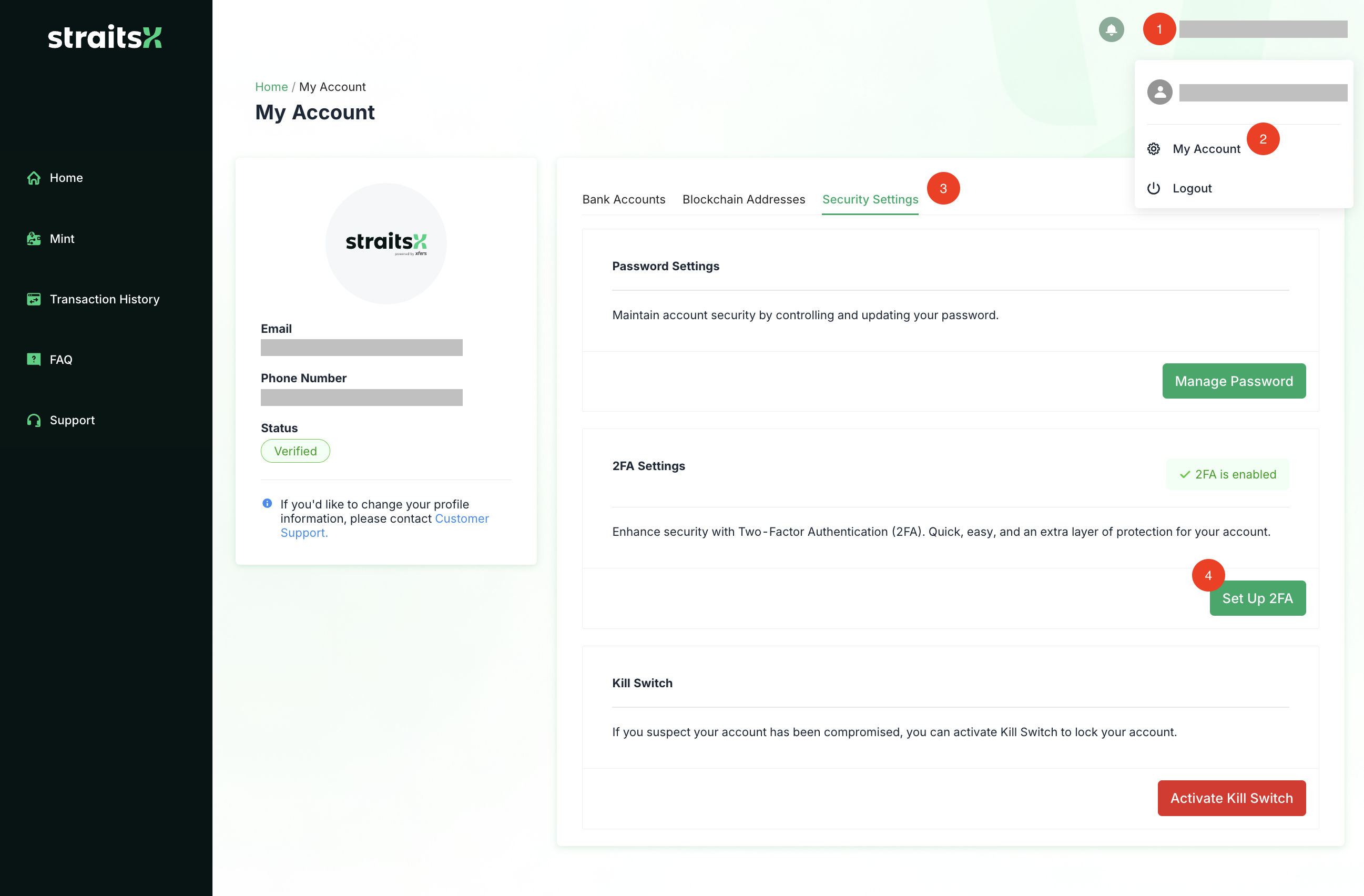Click the gear icon beside My Account
This screenshot has height=896, width=1364.
pyautogui.click(x=1153, y=149)
